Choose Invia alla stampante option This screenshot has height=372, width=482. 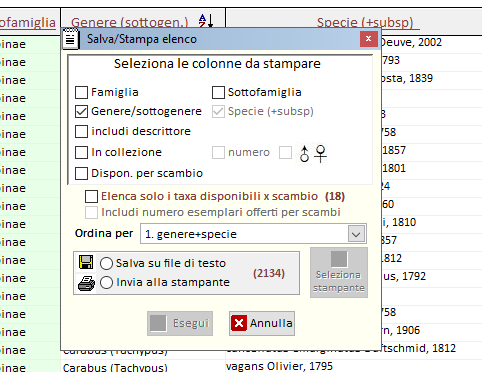click(x=106, y=283)
